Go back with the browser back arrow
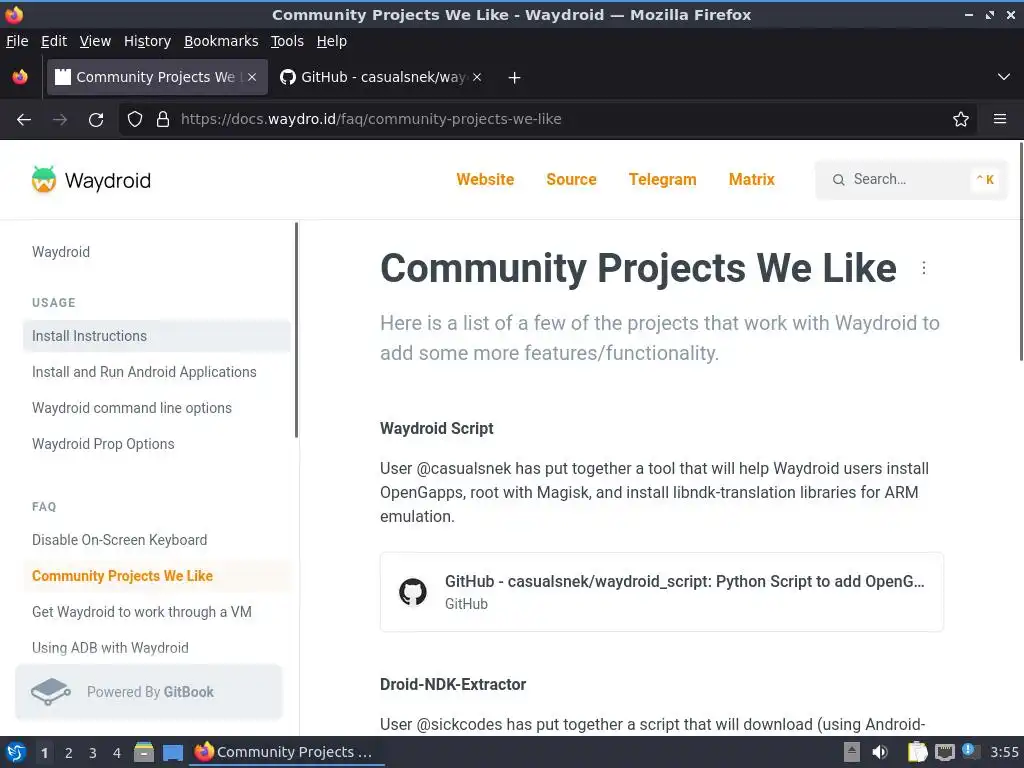This screenshot has height=768, width=1024. pos(24,120)
